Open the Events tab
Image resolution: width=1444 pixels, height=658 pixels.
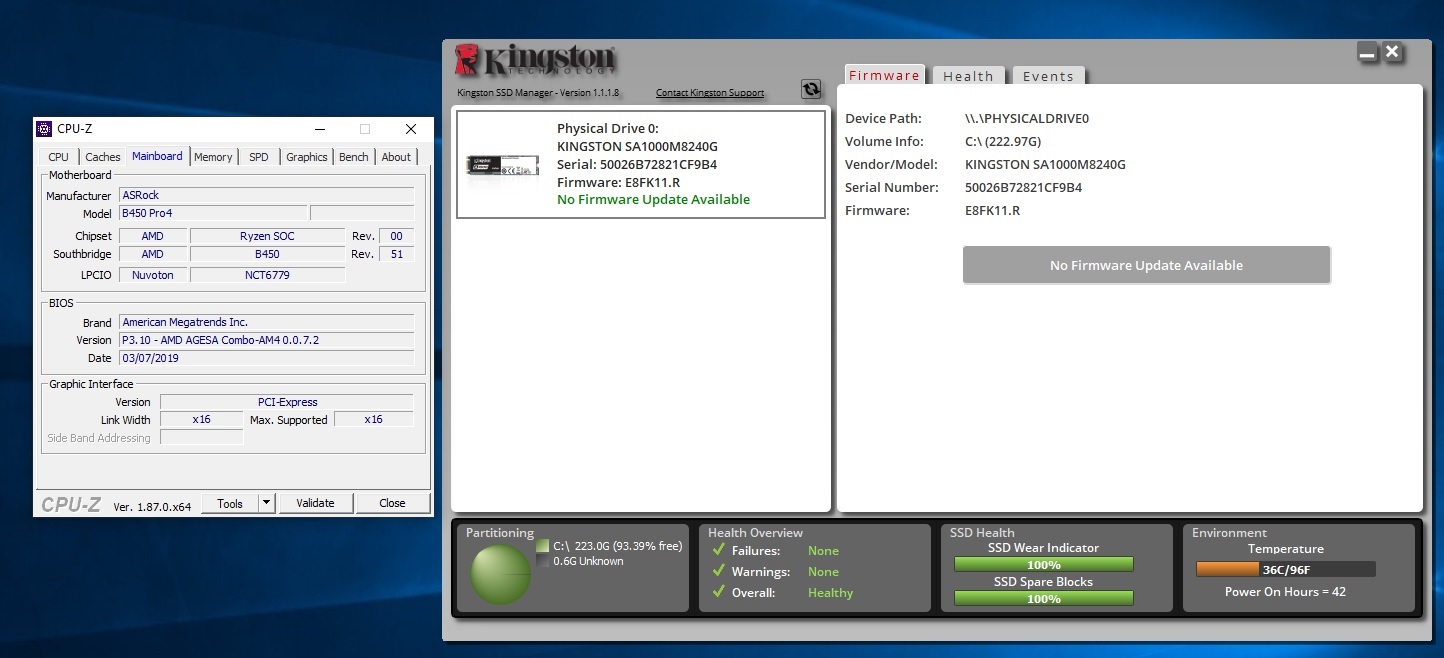point(1048,76)
